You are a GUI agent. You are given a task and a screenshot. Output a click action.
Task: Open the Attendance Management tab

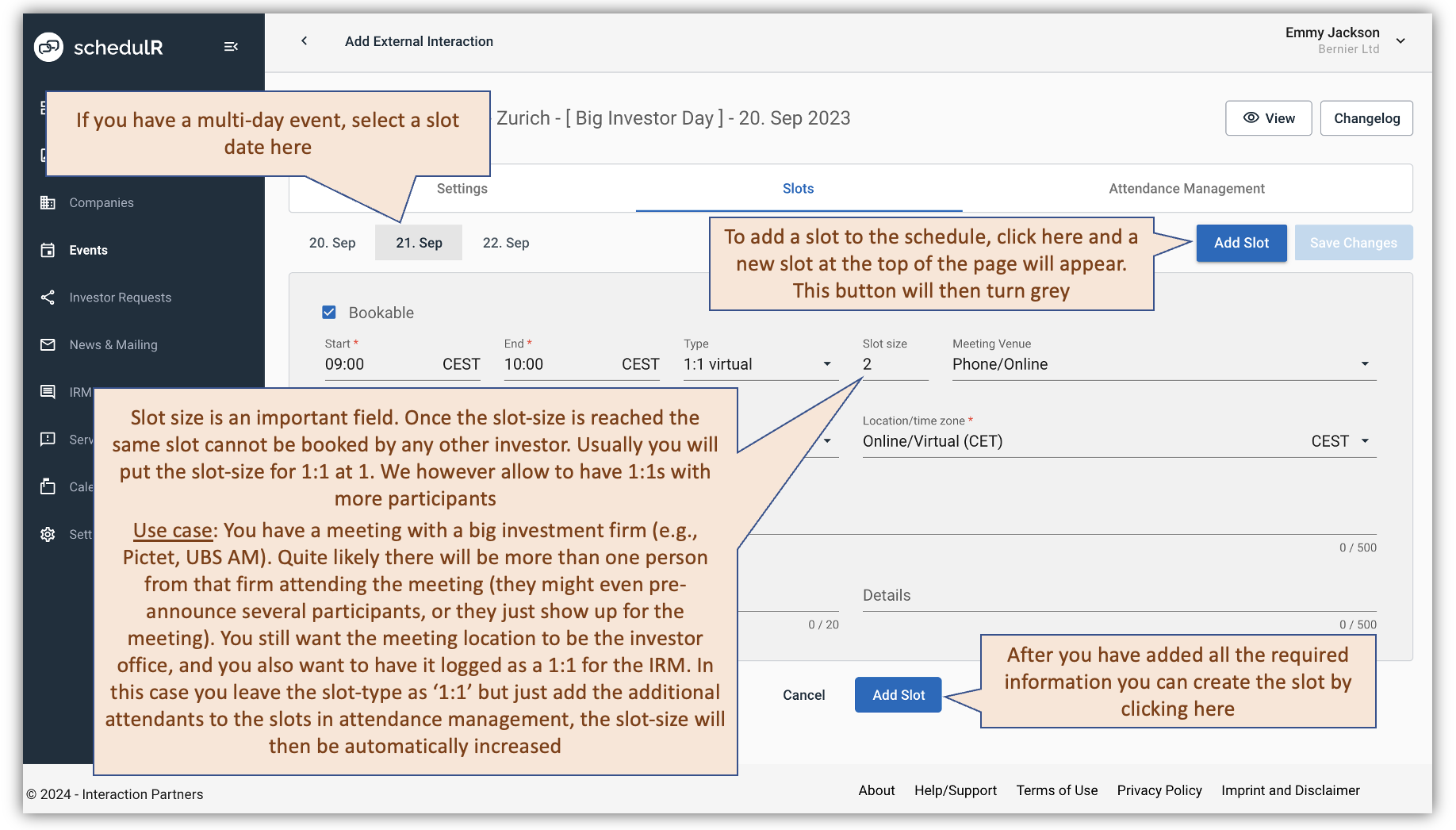click(1186, 188)
